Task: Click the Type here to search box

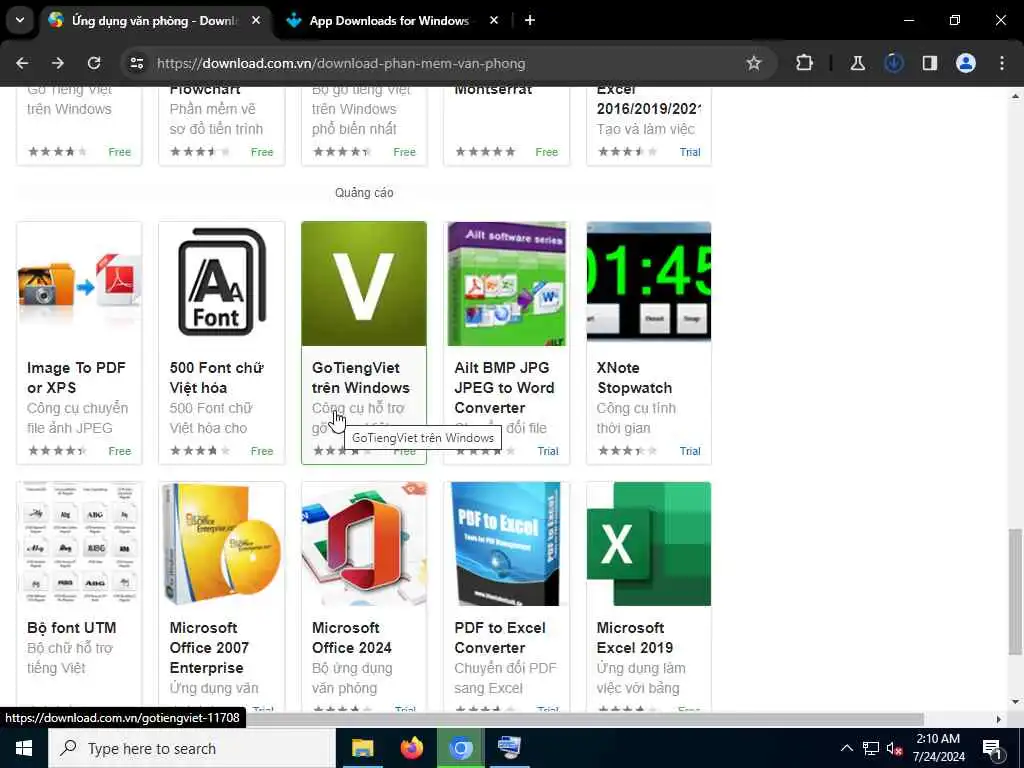Action: tap(192, 748)
